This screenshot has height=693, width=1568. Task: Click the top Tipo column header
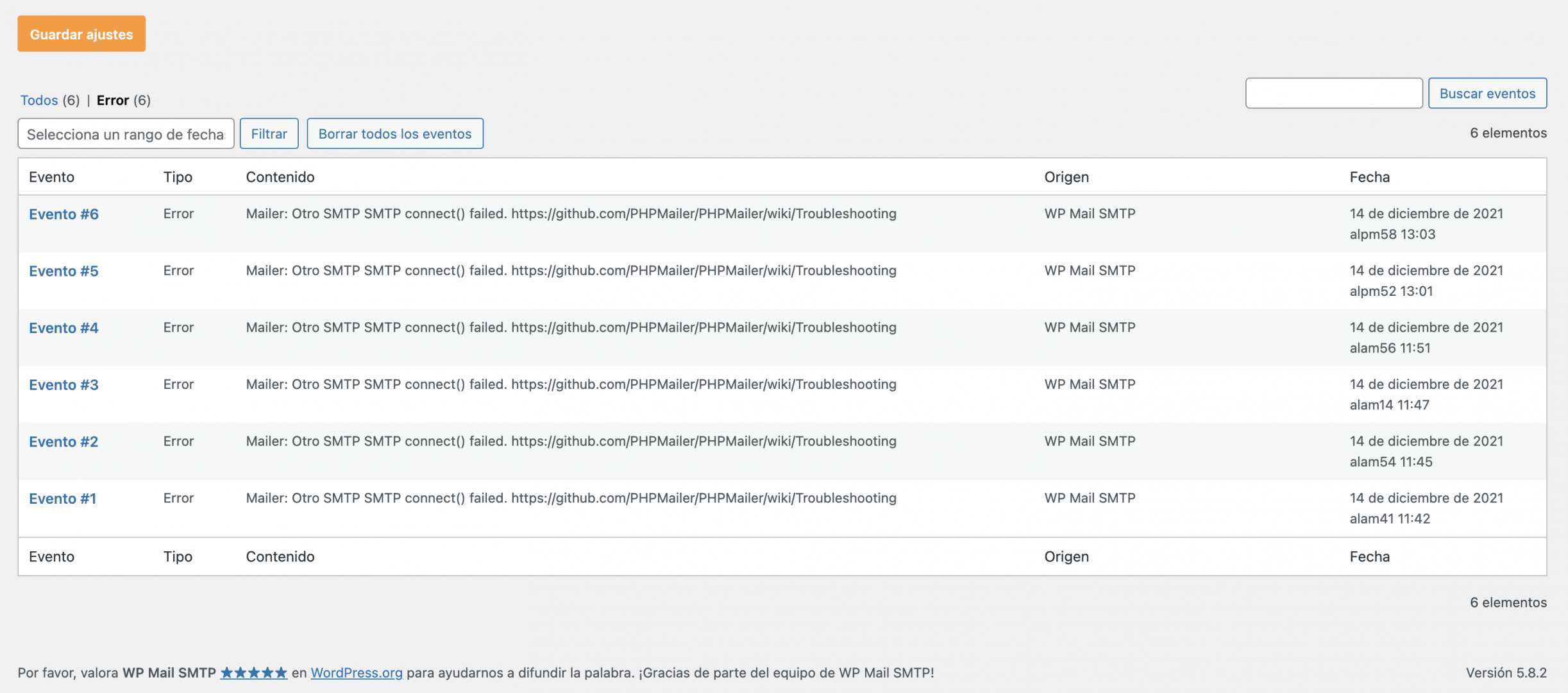coord(178,176)
